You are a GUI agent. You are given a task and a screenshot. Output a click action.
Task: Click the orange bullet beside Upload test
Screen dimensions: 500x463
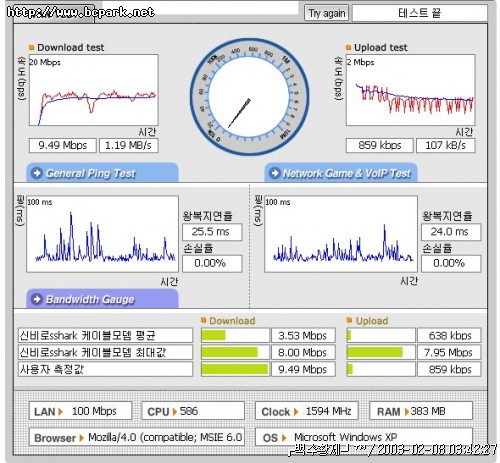(x=348, y=47)
